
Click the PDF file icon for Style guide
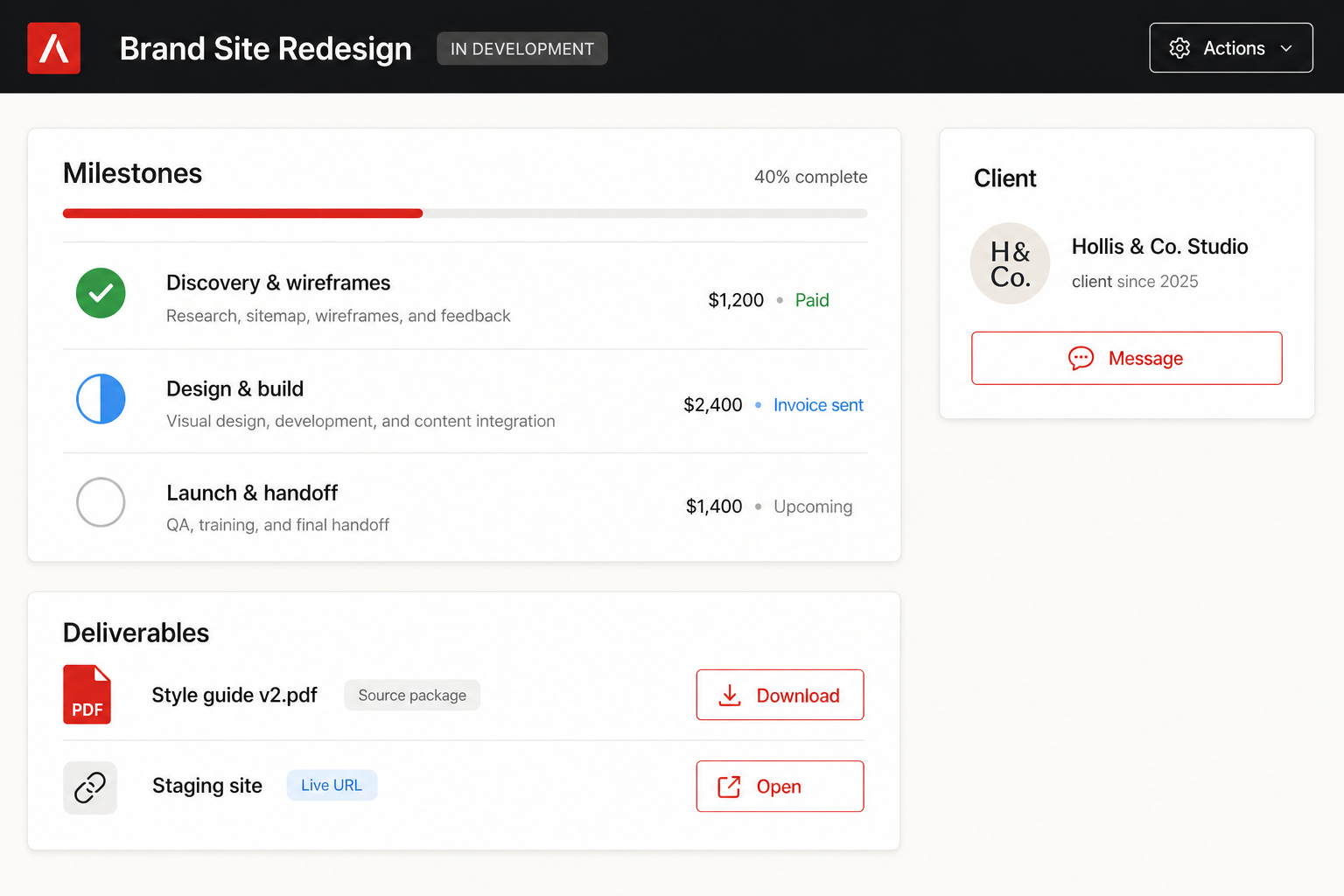(x=87, y=695)
